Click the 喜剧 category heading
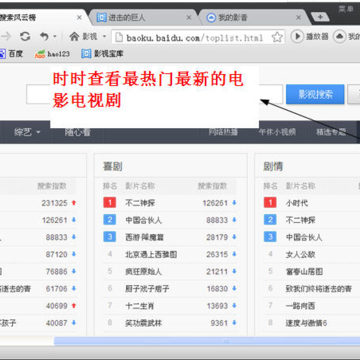Screen dimensions: 360x360 (113, 167)
